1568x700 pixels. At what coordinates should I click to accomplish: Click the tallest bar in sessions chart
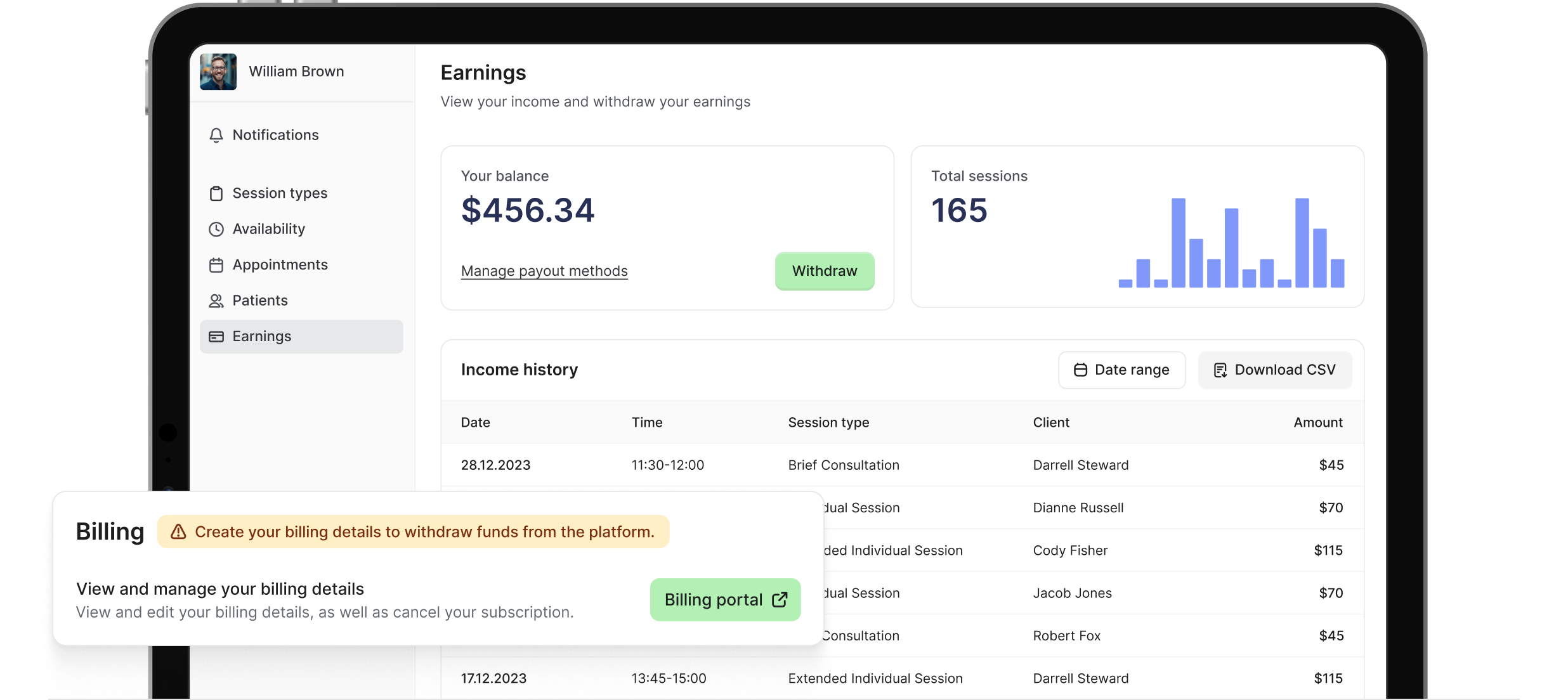[1178, 242]
